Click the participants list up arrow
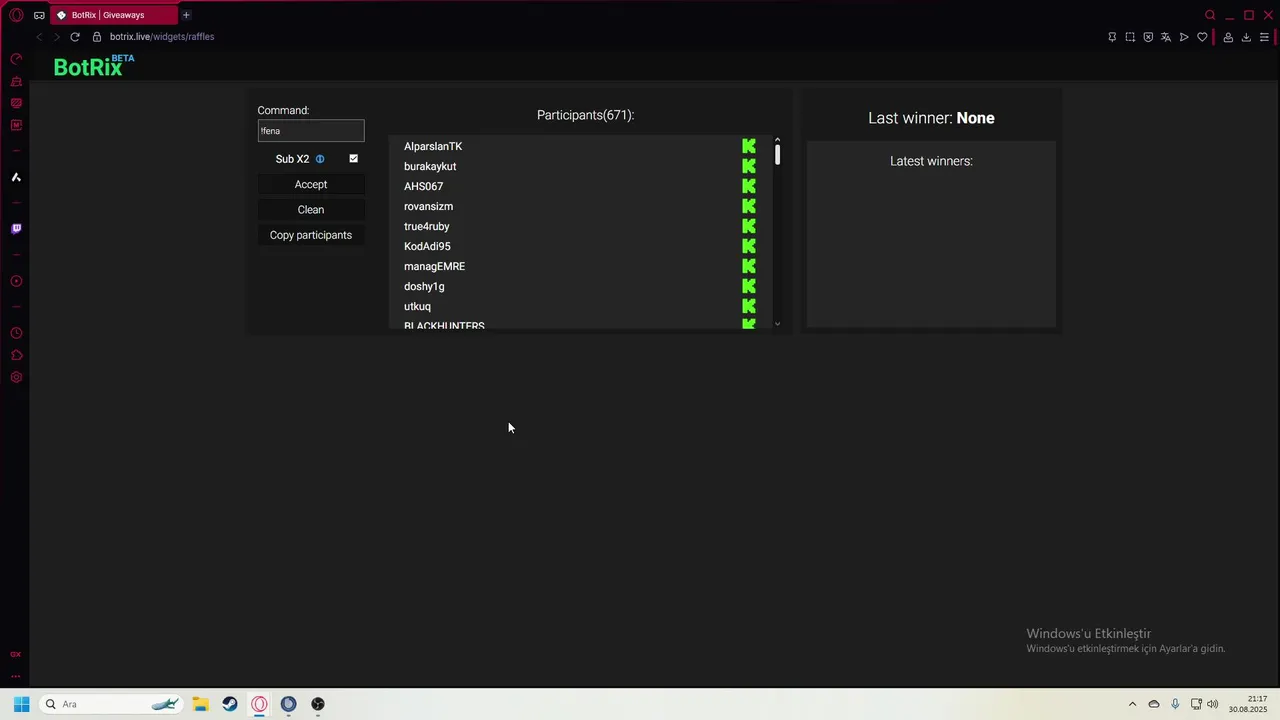 point(777,140)
